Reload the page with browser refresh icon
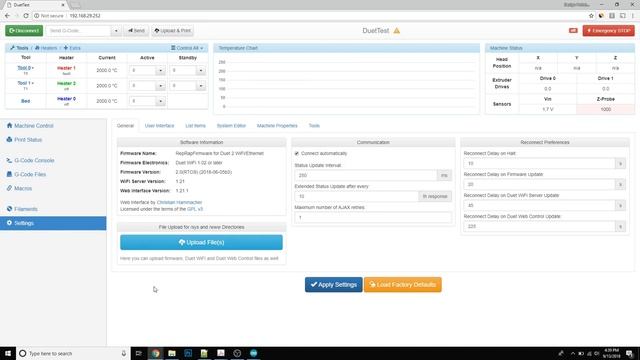The height and width of the screenshot is (360, 640). pyautogui.click(x=26, y=16)
